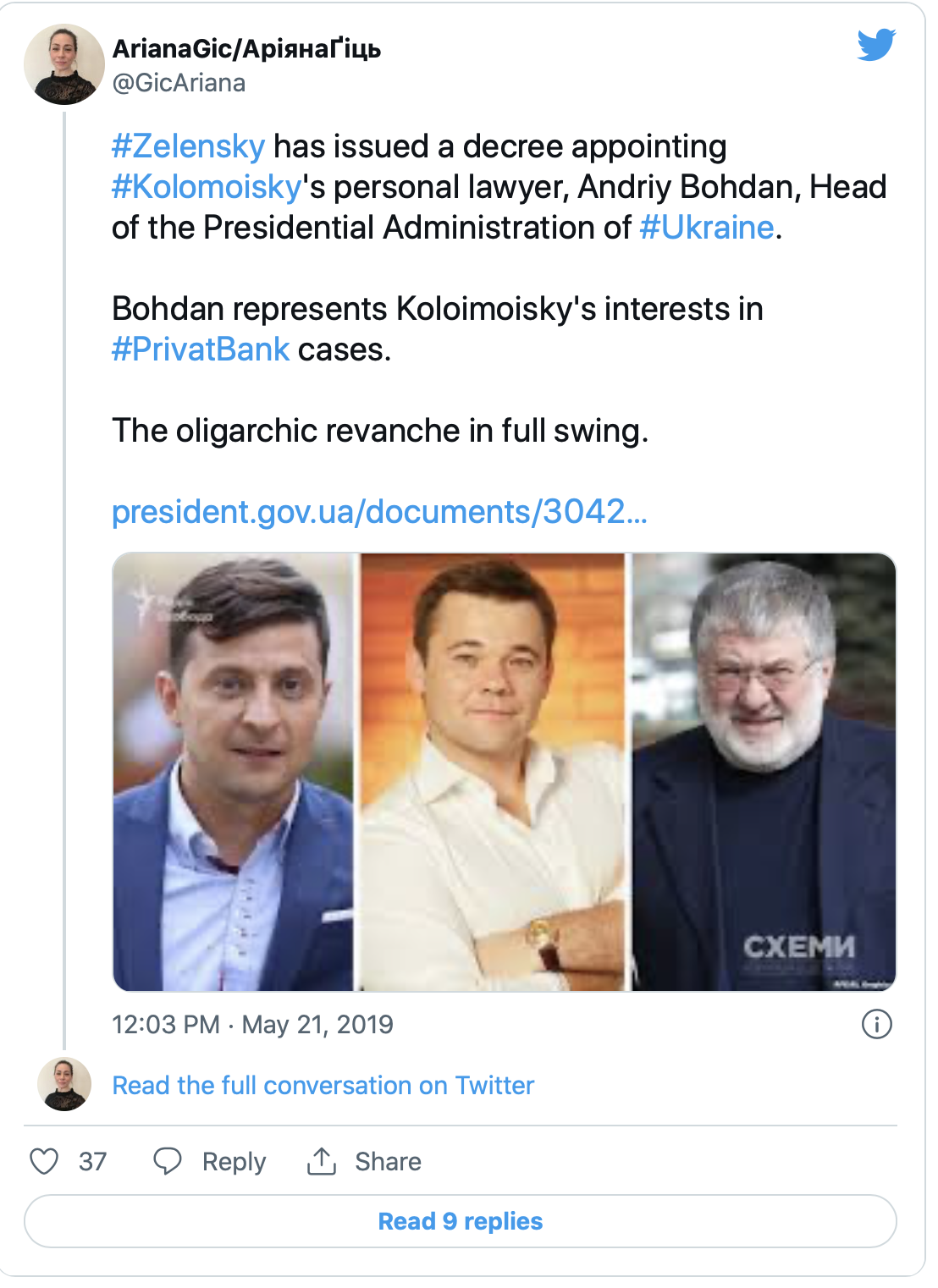This screenshot has height=1288, width=938.
Task: Follow the #Ukraine hashtag link
Action: [x=707, y=228]
